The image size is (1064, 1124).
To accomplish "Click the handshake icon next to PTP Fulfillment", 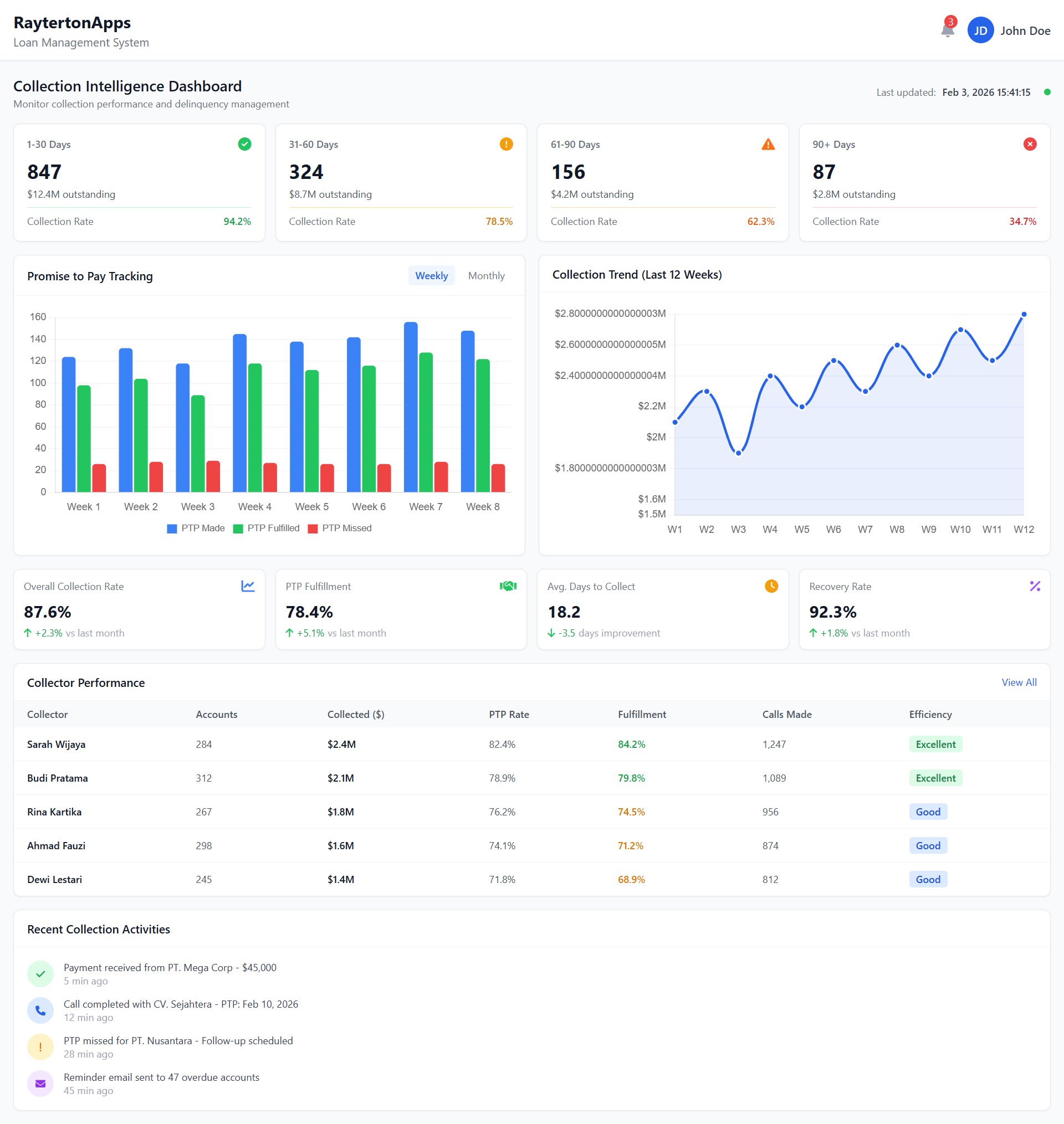I will pos(508,587).
